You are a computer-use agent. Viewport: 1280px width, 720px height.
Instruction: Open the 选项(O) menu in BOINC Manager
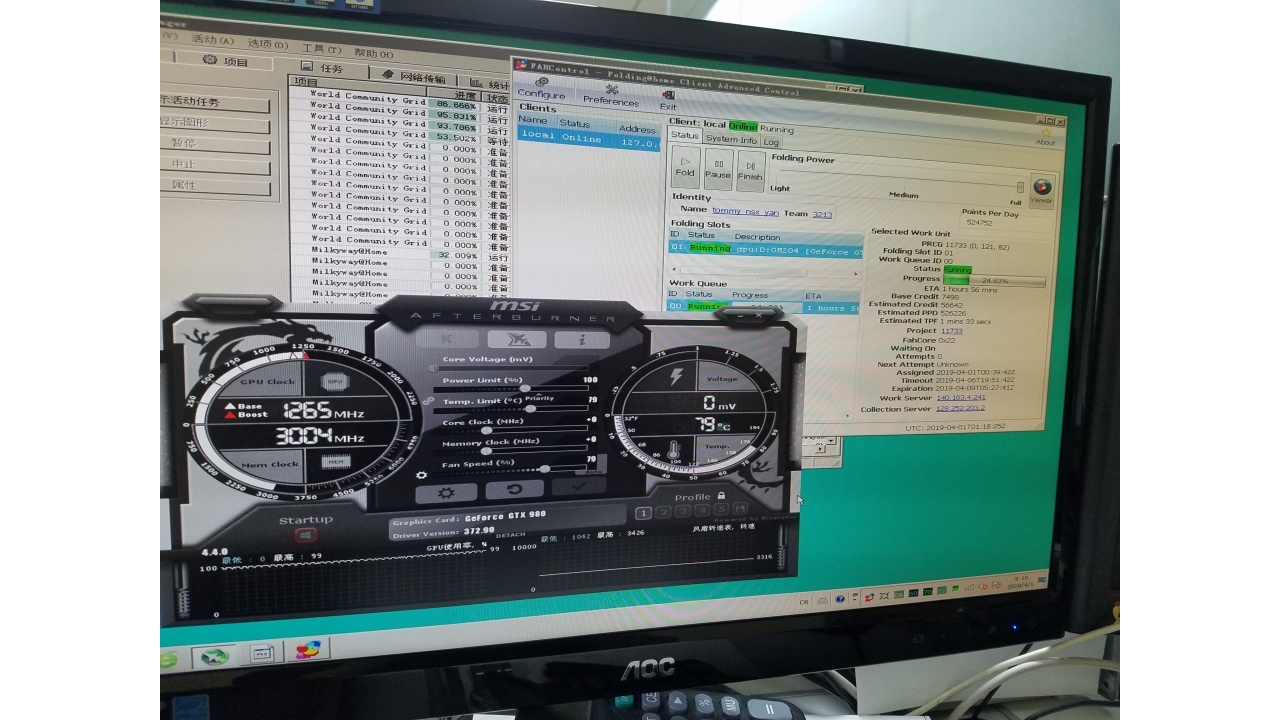268,44
